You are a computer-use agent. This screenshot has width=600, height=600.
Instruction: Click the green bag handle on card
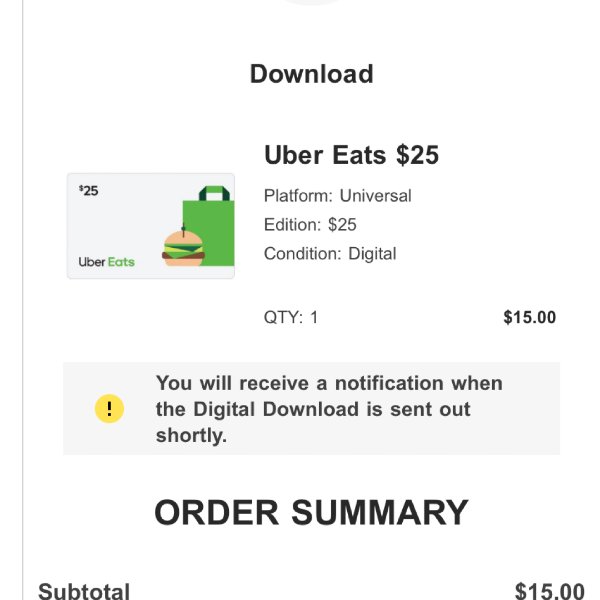(214, 193)
